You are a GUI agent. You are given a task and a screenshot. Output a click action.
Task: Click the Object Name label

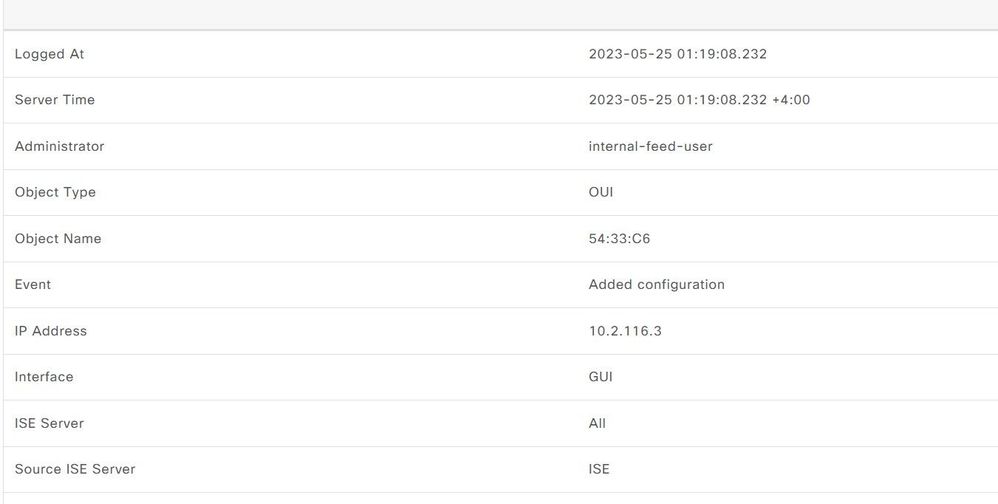(x=58, y=239)
